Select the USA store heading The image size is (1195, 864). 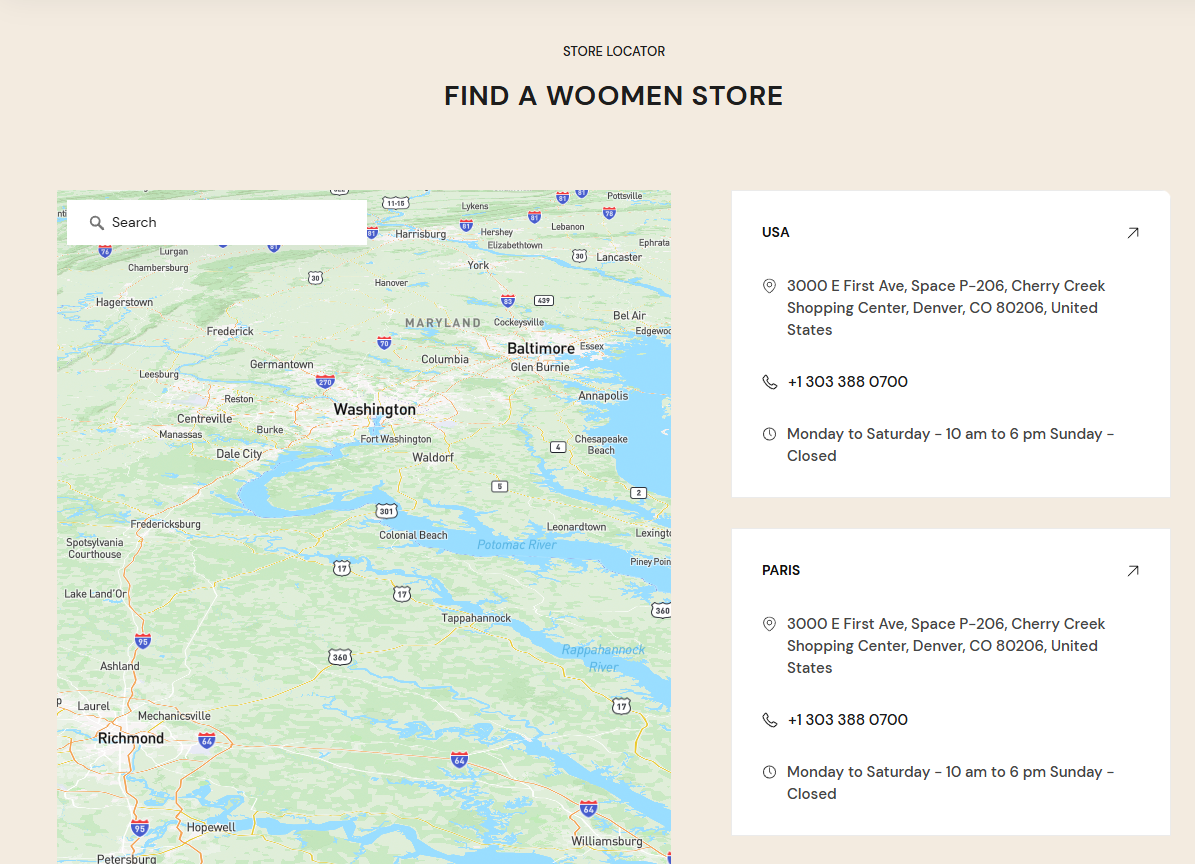pos(775,232)
